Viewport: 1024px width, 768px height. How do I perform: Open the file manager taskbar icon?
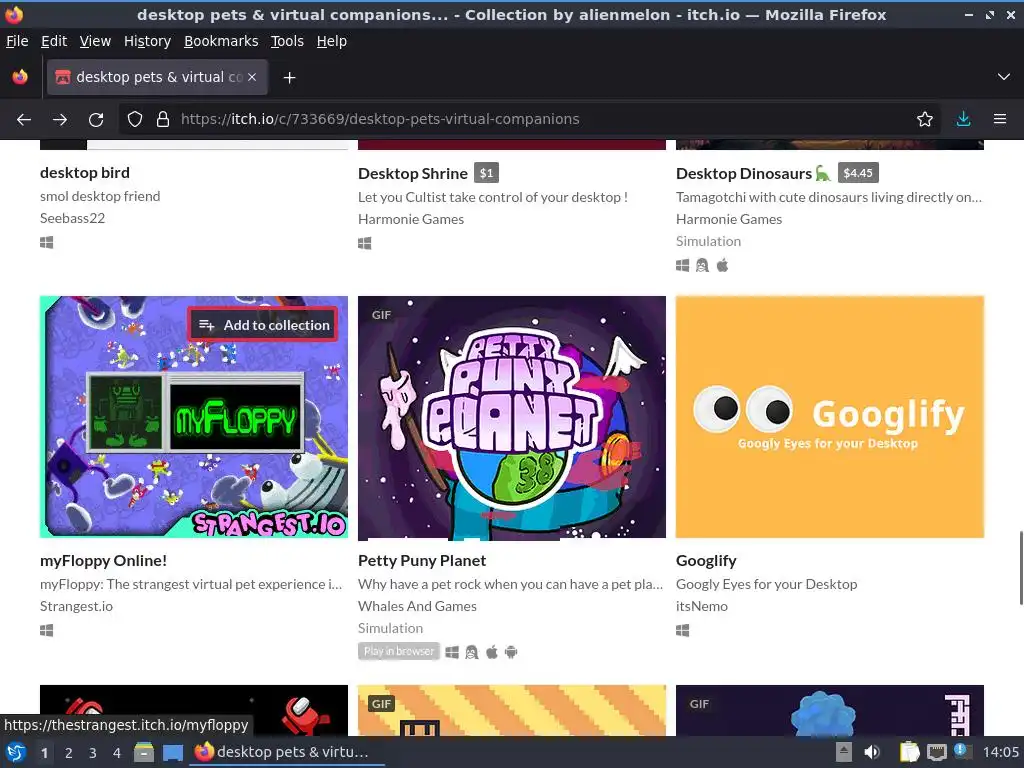pos(144,752)
